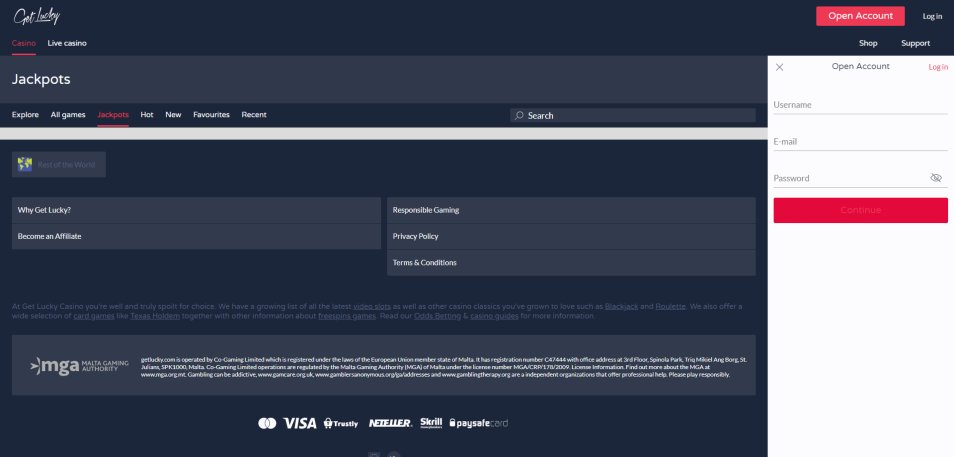Click the Rest of the World globe icon
Viewport: 954px width, 457px height.
(25, 164)
